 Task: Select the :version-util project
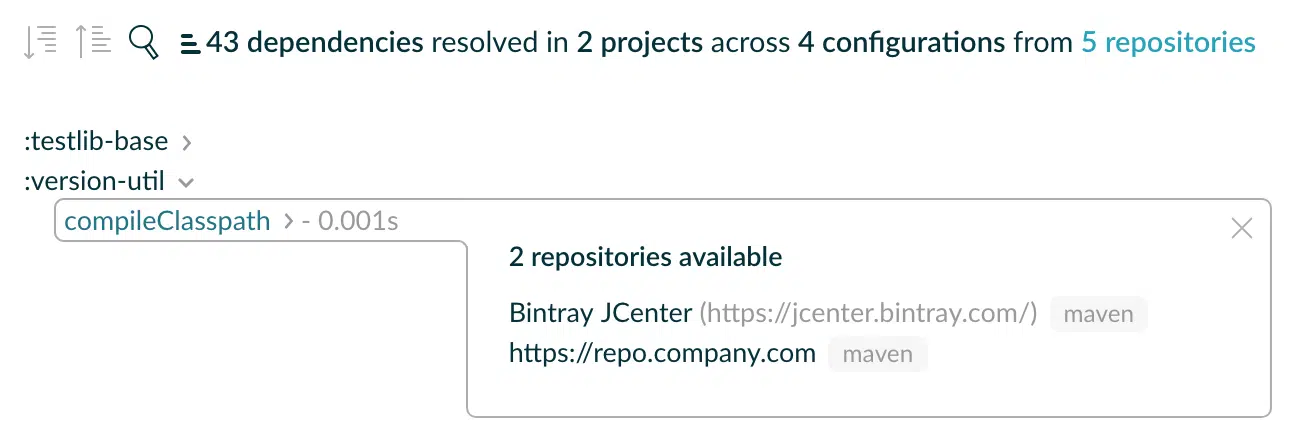click(94, 182)
